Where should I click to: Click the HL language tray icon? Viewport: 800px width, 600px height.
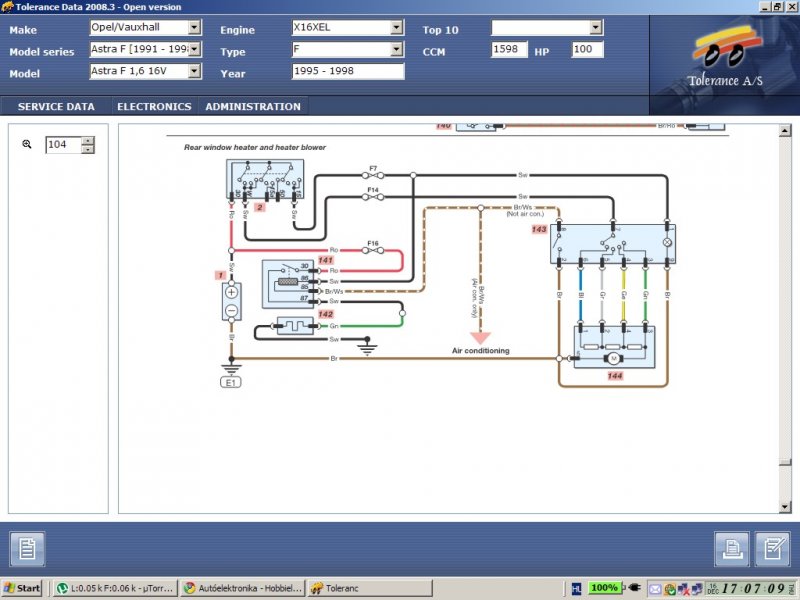point(577,589)
